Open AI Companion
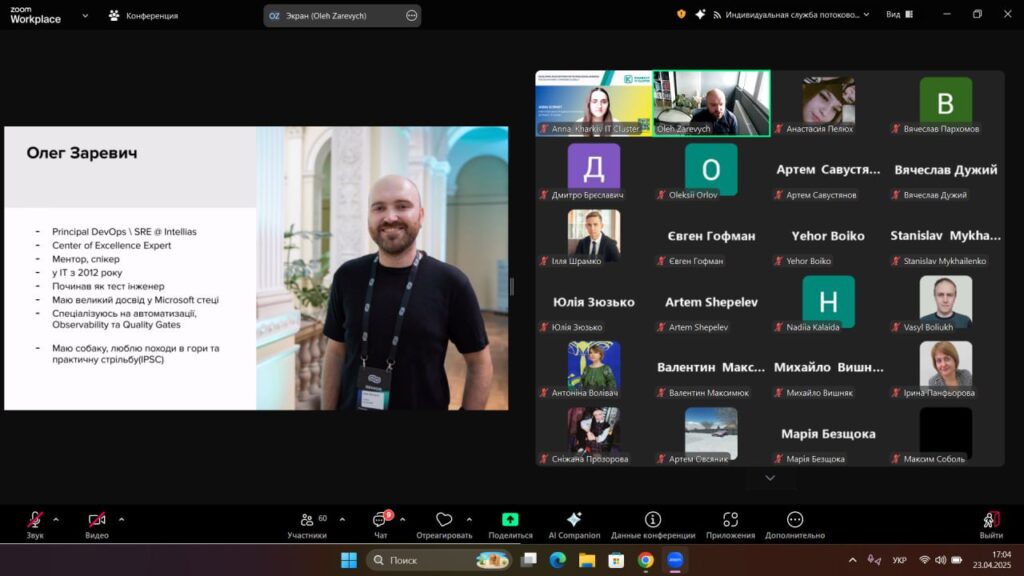The height and width of the screenshot is (576, 1024). coord(574,520)
